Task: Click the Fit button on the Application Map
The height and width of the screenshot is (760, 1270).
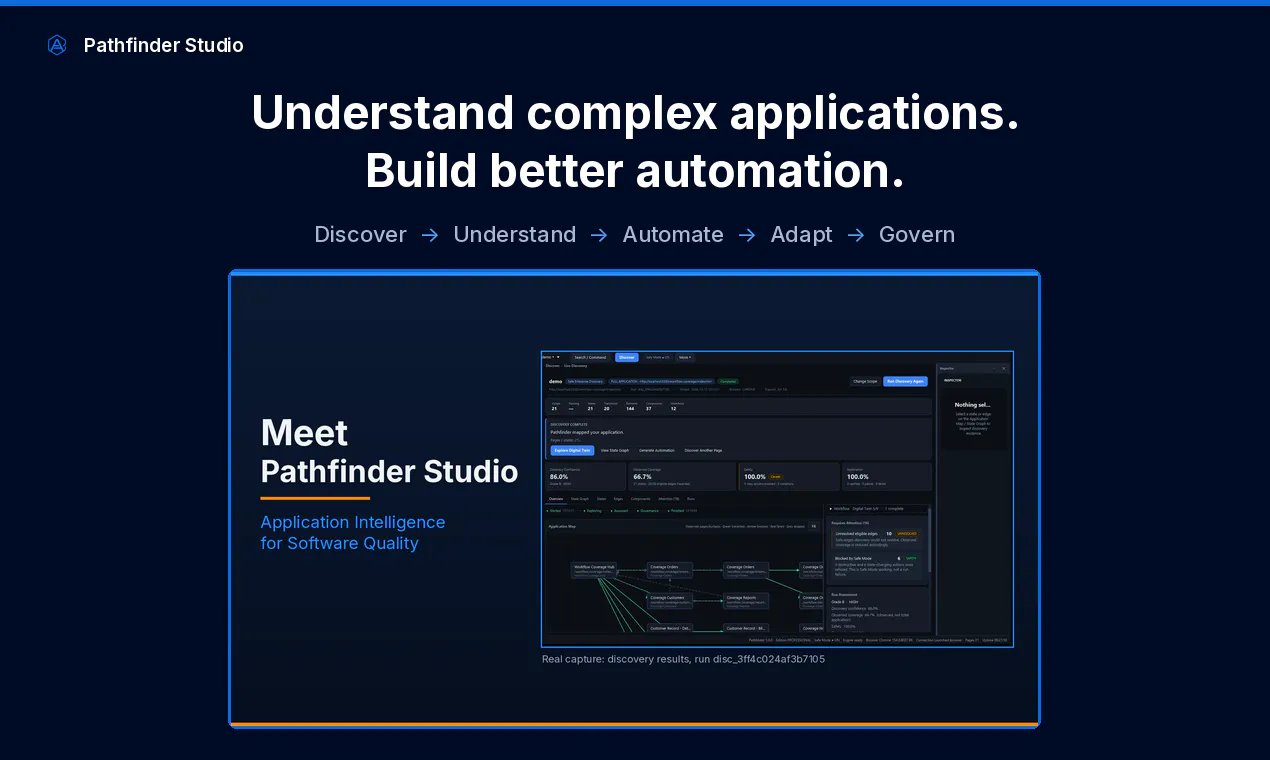Action: (x=813, y=526)
